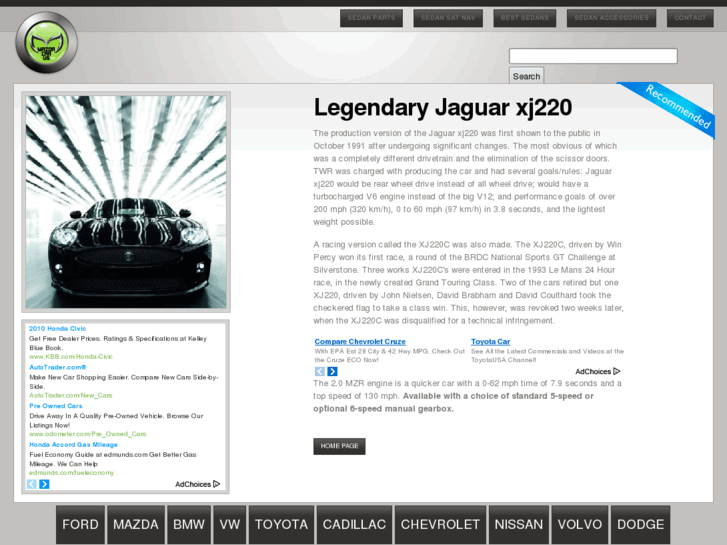The height and width of the screenshot is (545, 727).
Task: Open Honda Accord Gas Mileage ad link
Action: [x=73, y=444]
